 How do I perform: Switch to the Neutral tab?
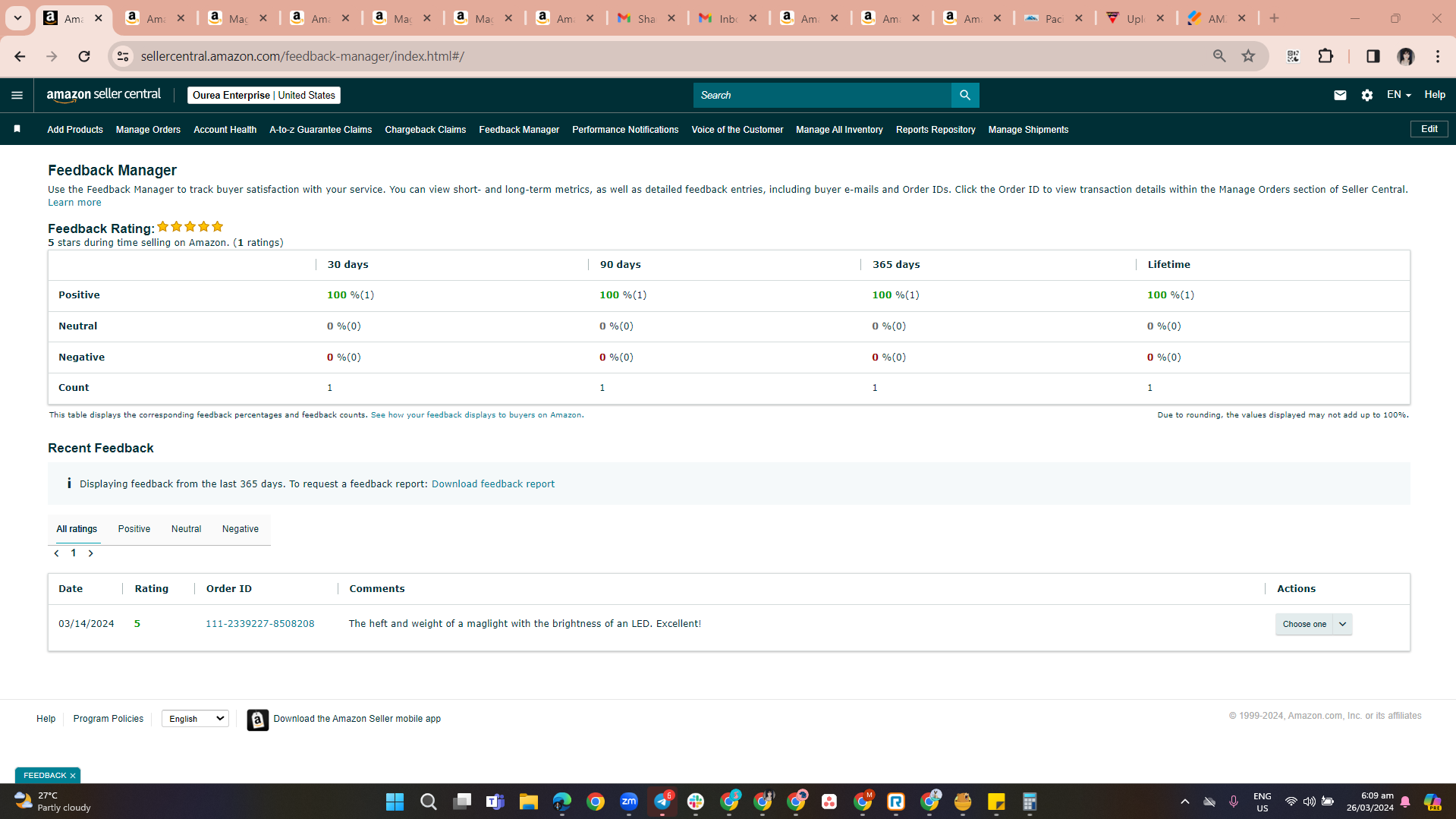pos(187,529)
